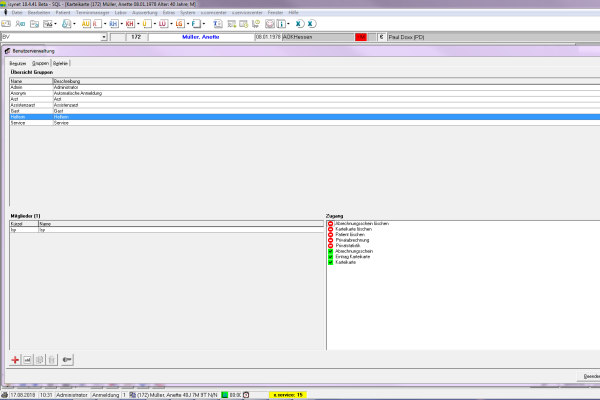Expand dropdown arrow next to R icon
600x400 pixels.
[x=105, y=24]
